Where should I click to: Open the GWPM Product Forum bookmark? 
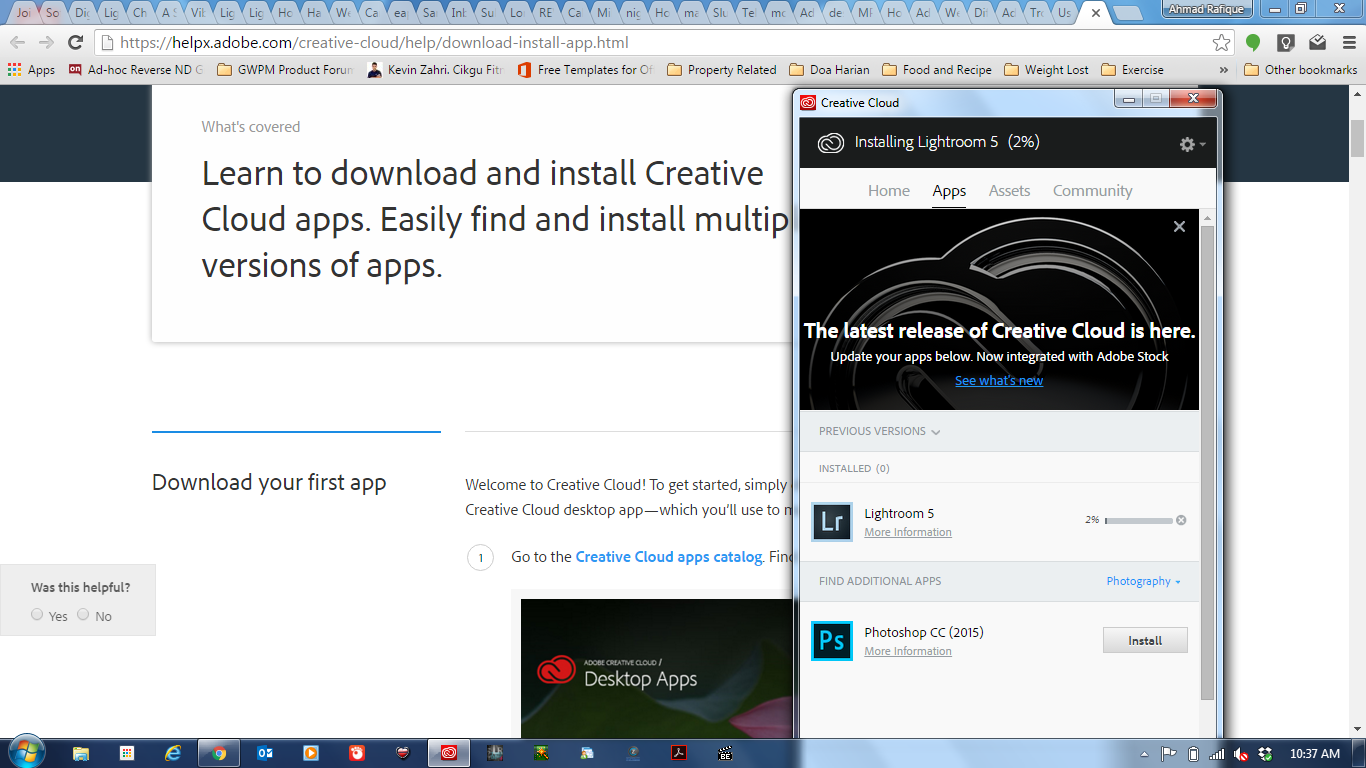click(x=285, y=70)
